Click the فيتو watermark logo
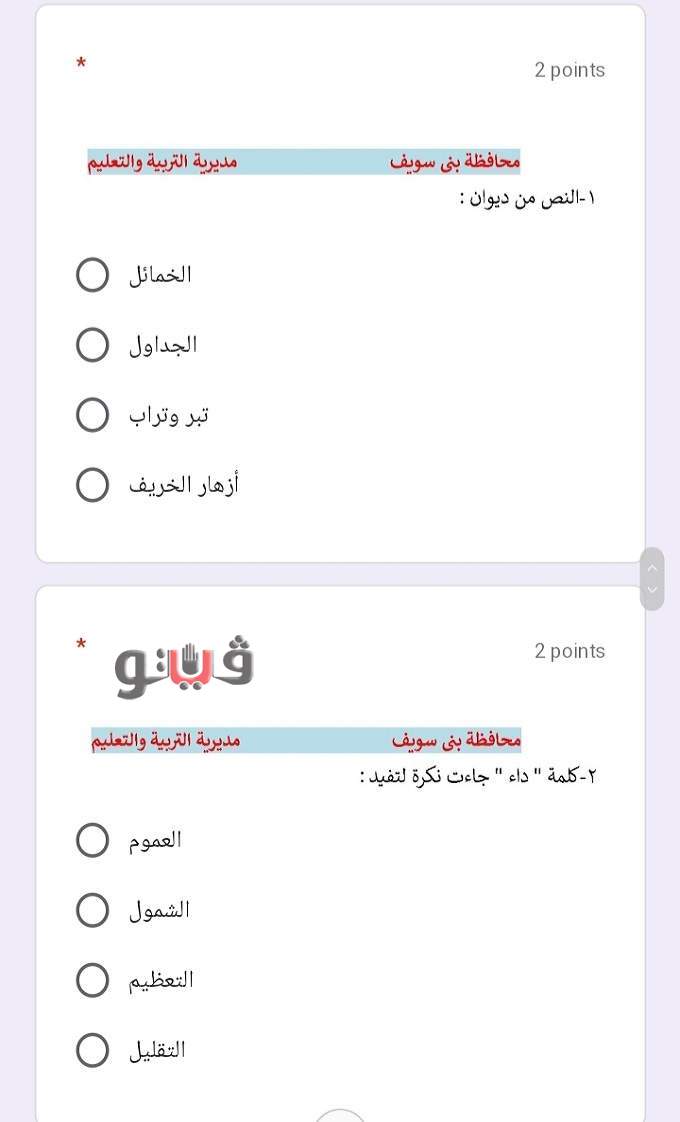 tap(184, 667)
